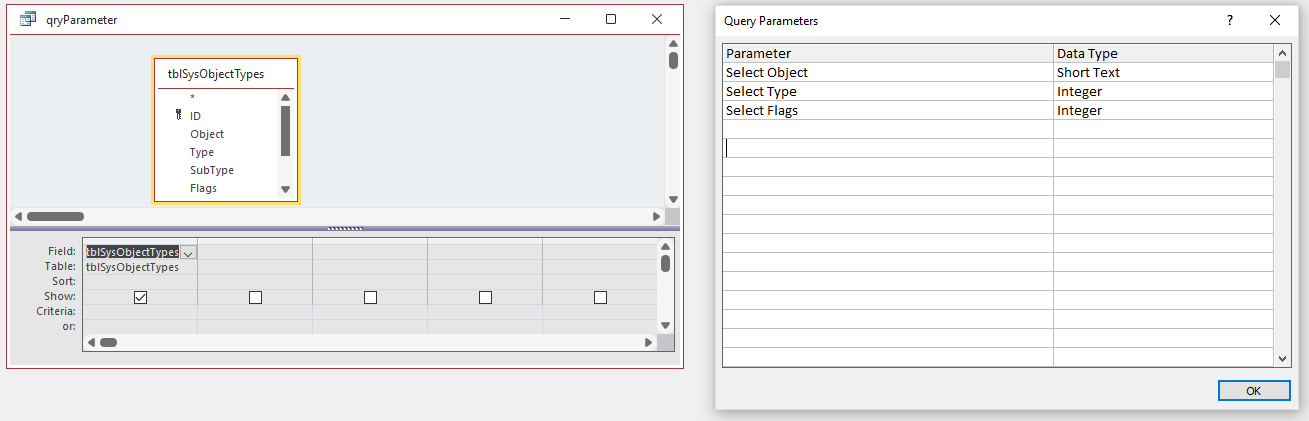Click the qryParameter window icon
1309x421 pixels.
click(28, 19)
